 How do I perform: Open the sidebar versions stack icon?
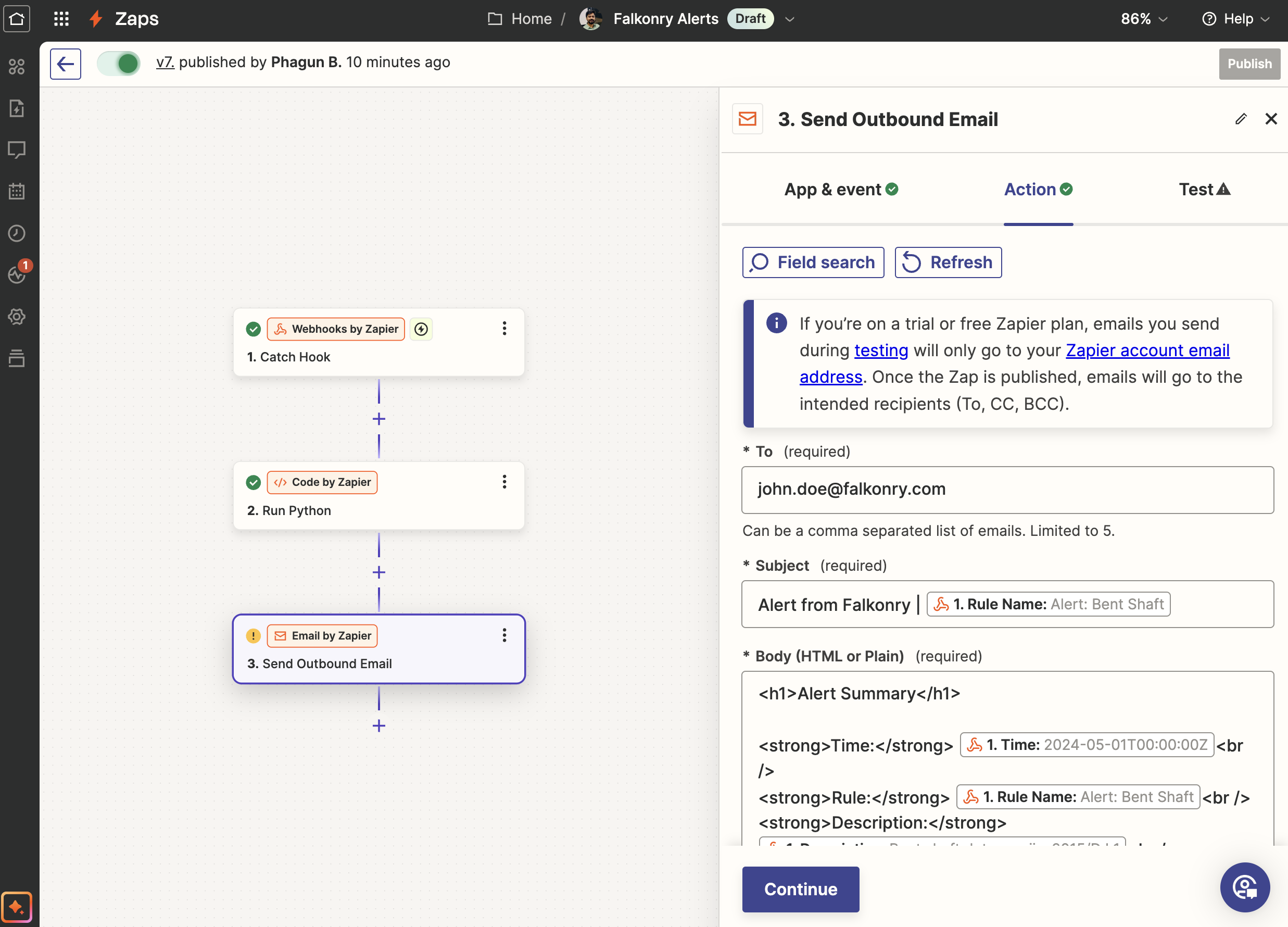tap(17, 358)
